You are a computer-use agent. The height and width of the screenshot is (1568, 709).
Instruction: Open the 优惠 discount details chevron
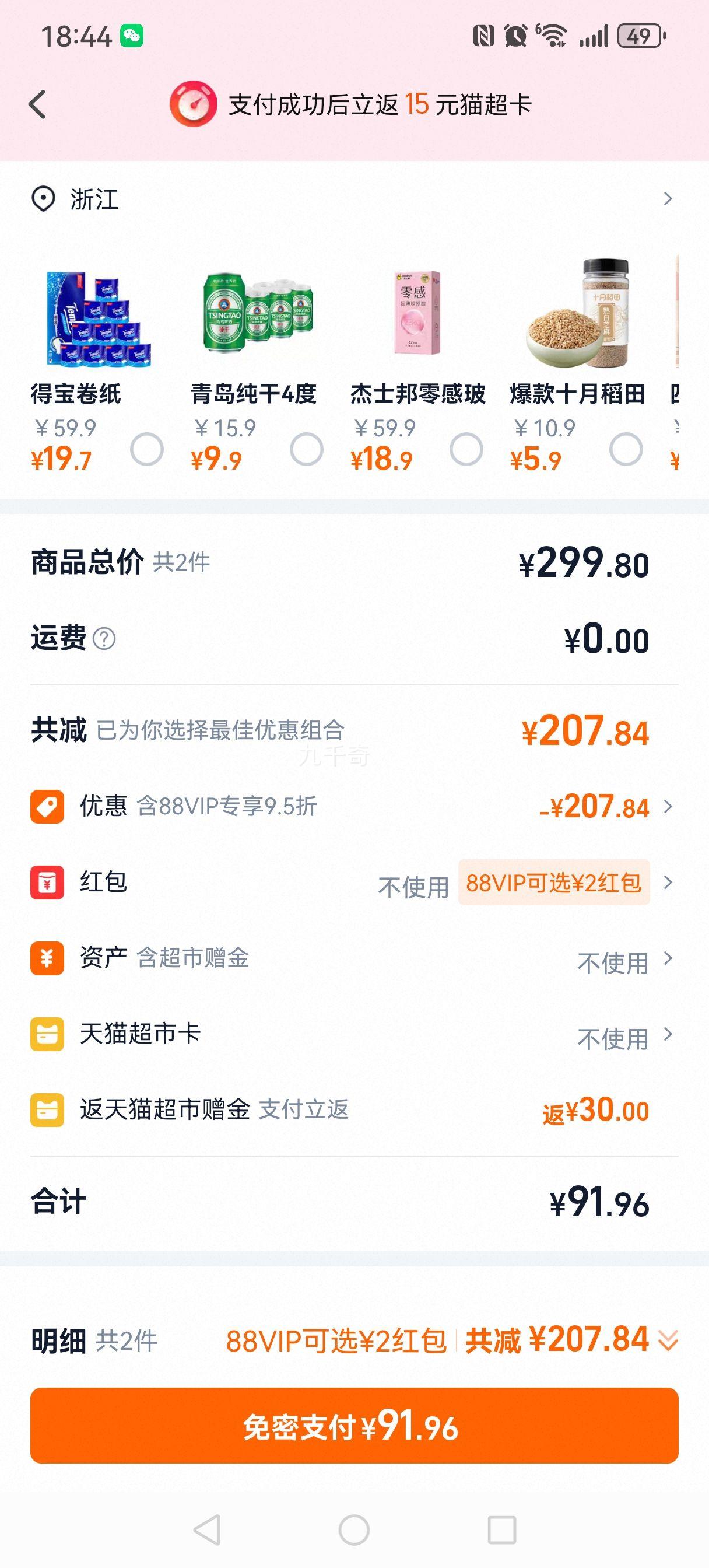click(x=668, y=807)
